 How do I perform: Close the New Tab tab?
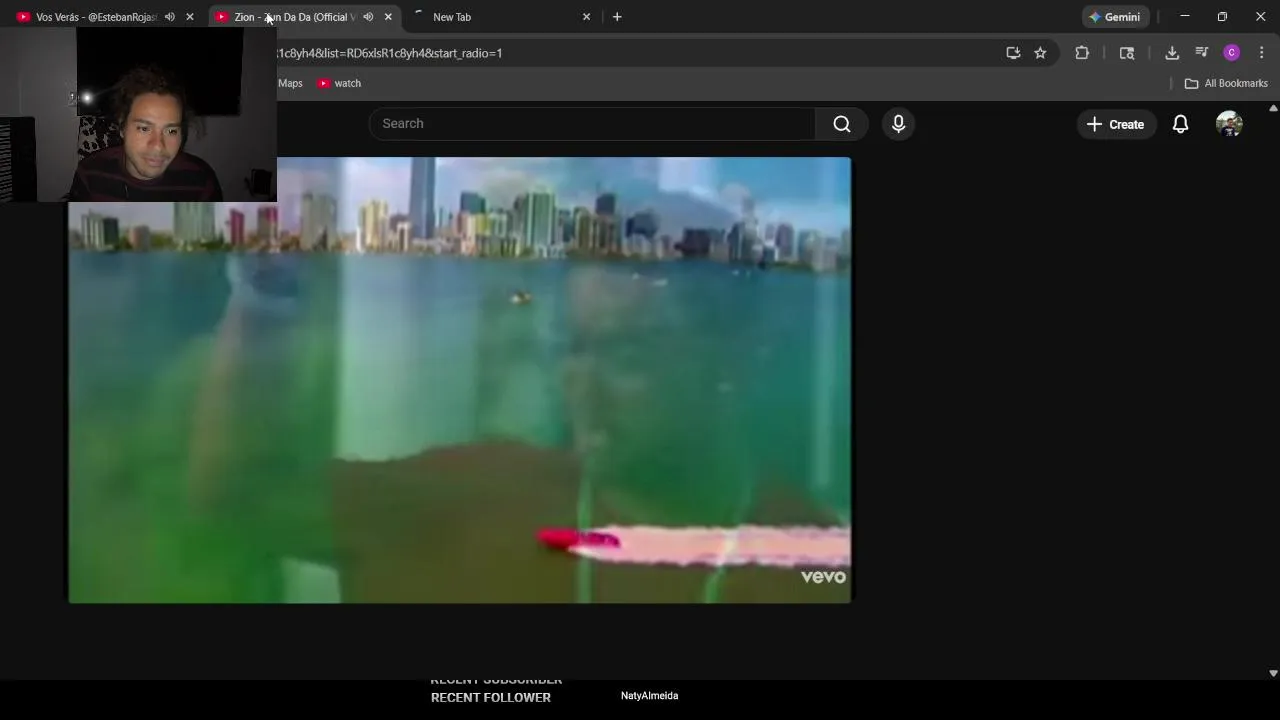[x=586, y=17]
